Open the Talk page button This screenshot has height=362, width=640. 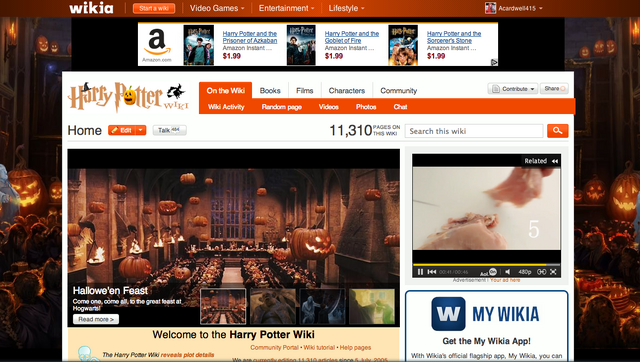(169, 130)
